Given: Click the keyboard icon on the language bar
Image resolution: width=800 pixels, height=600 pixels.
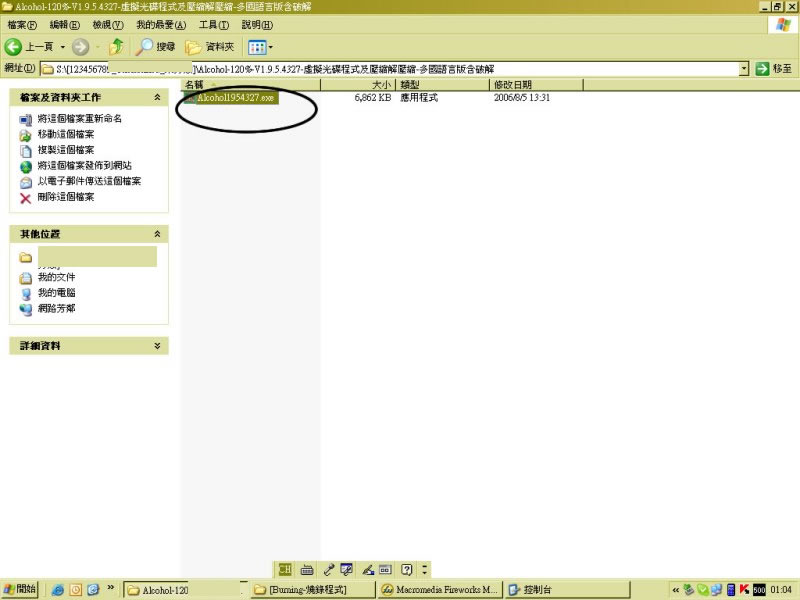Looking at the screenshot, I should pos(307,570).
